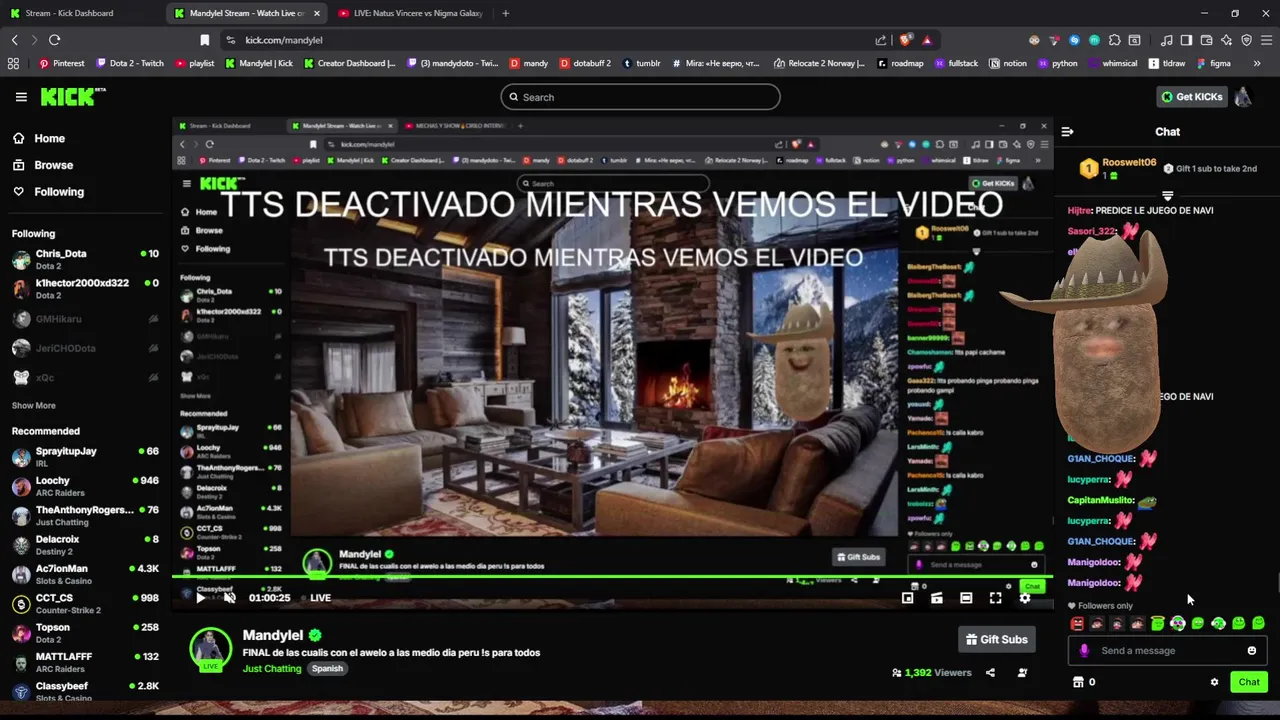Screen dimensions: 1280x720
Task: Open the recommended Loochy channel
Action: (85, 486)
